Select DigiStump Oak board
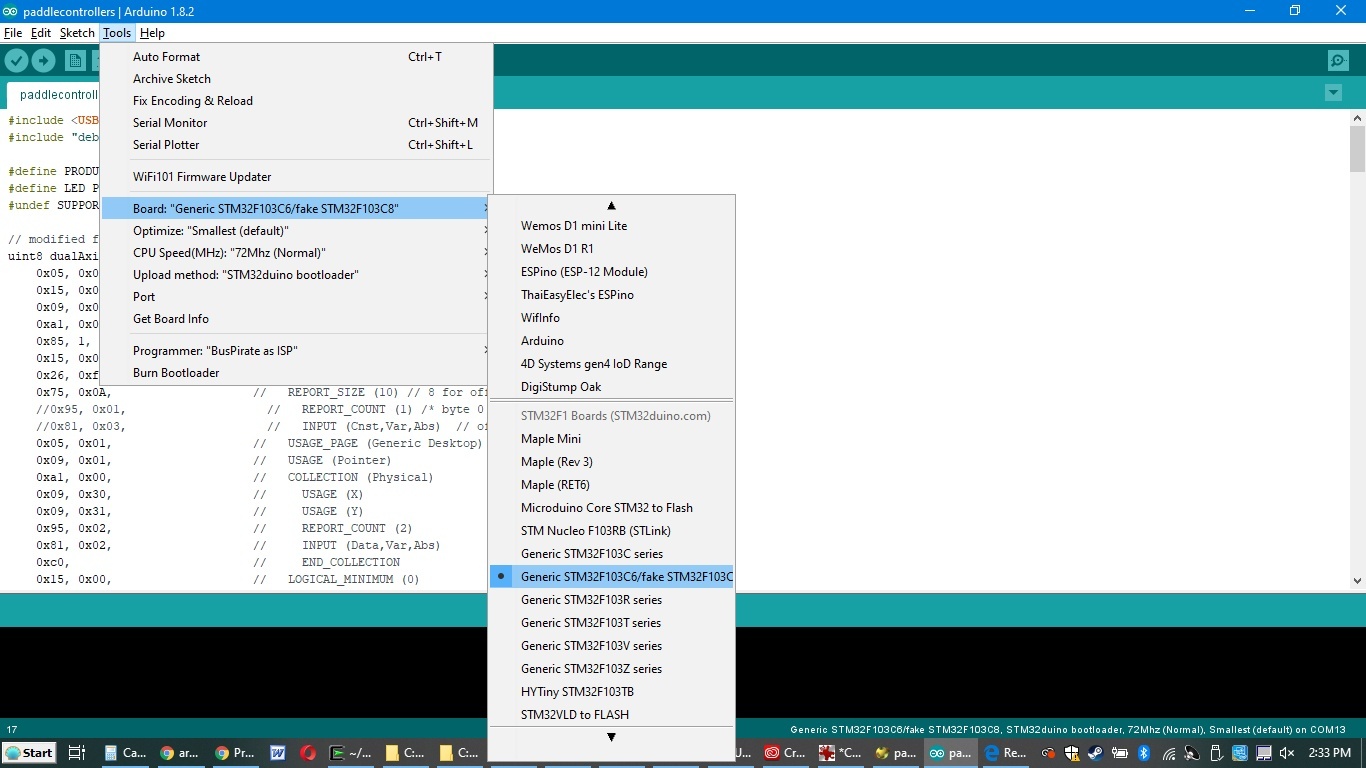Viewport: 1366px width, 768px height. pos(611,387)
